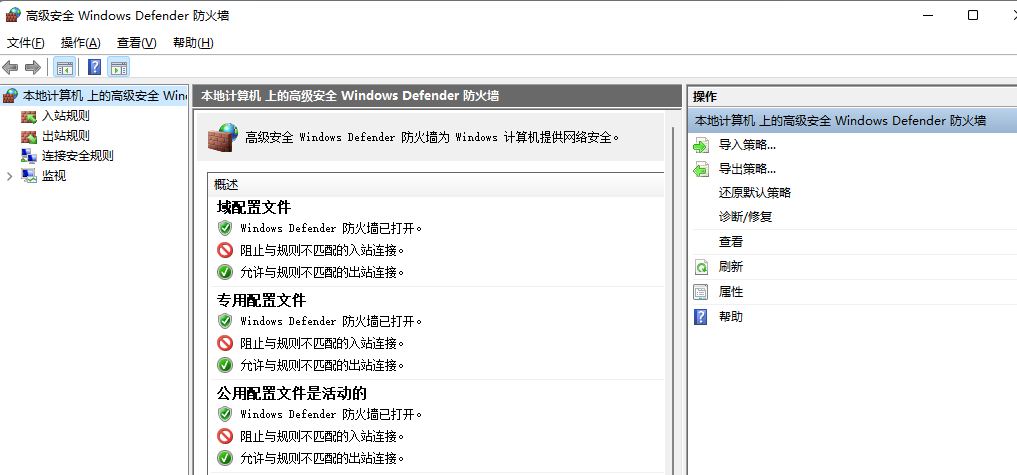Click the blue question mark Help toolbar icon
The image size is (1017, 475).
coord(95,67)
